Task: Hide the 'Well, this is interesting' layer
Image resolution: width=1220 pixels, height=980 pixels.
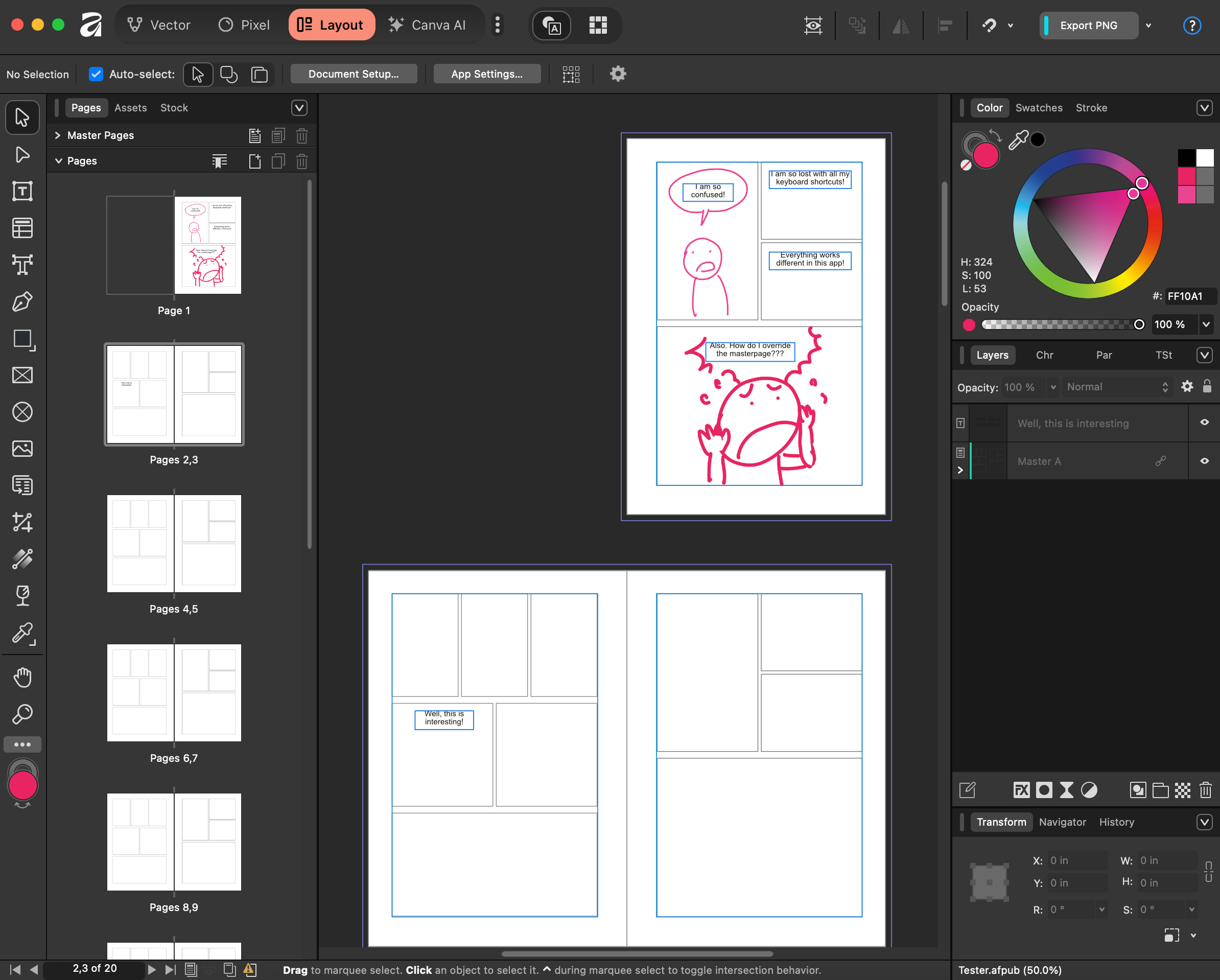Action: coord(1204,423)
